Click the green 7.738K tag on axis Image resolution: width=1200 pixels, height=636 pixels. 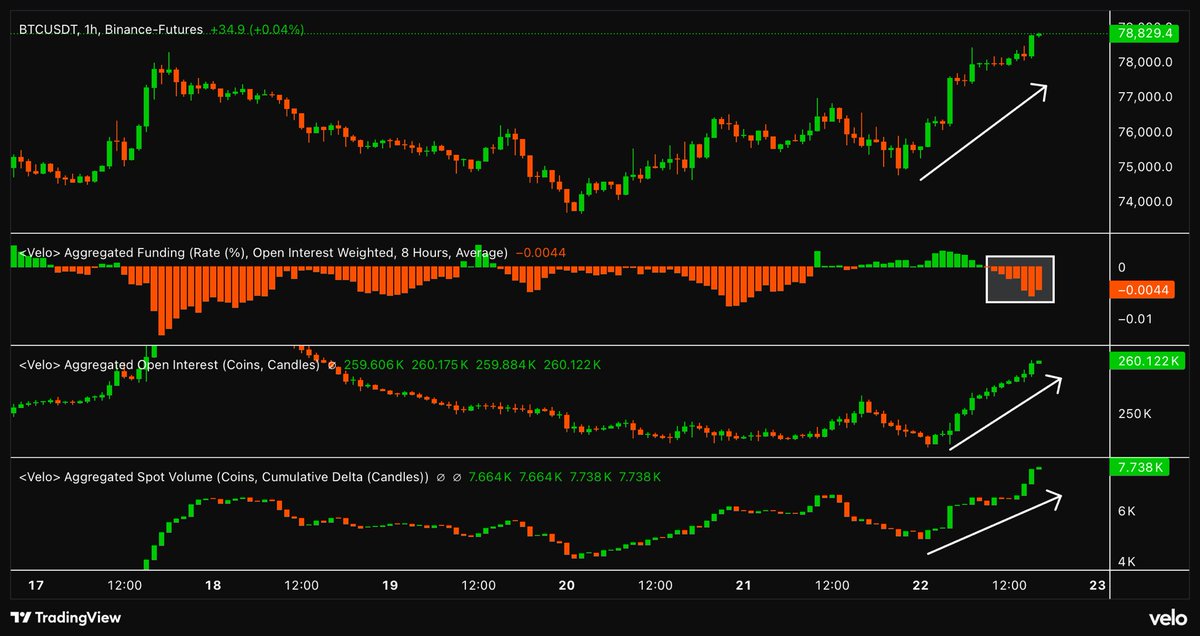tap(1139, 466)
